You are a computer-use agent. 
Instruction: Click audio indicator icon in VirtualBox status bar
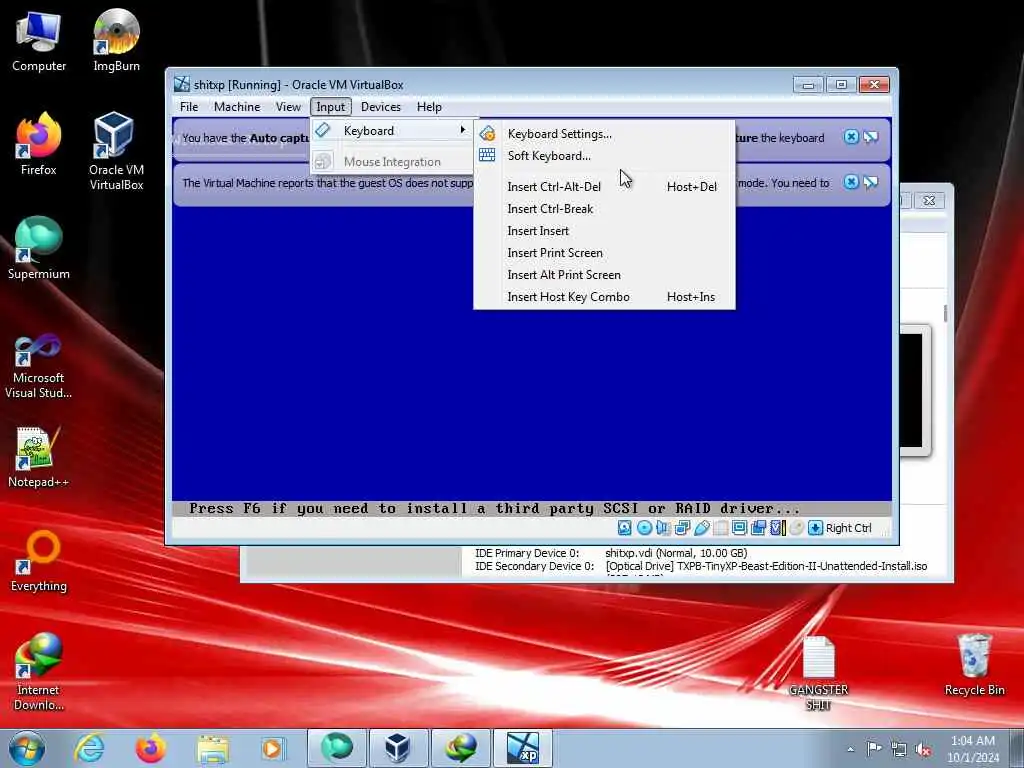tap(663, 528)
